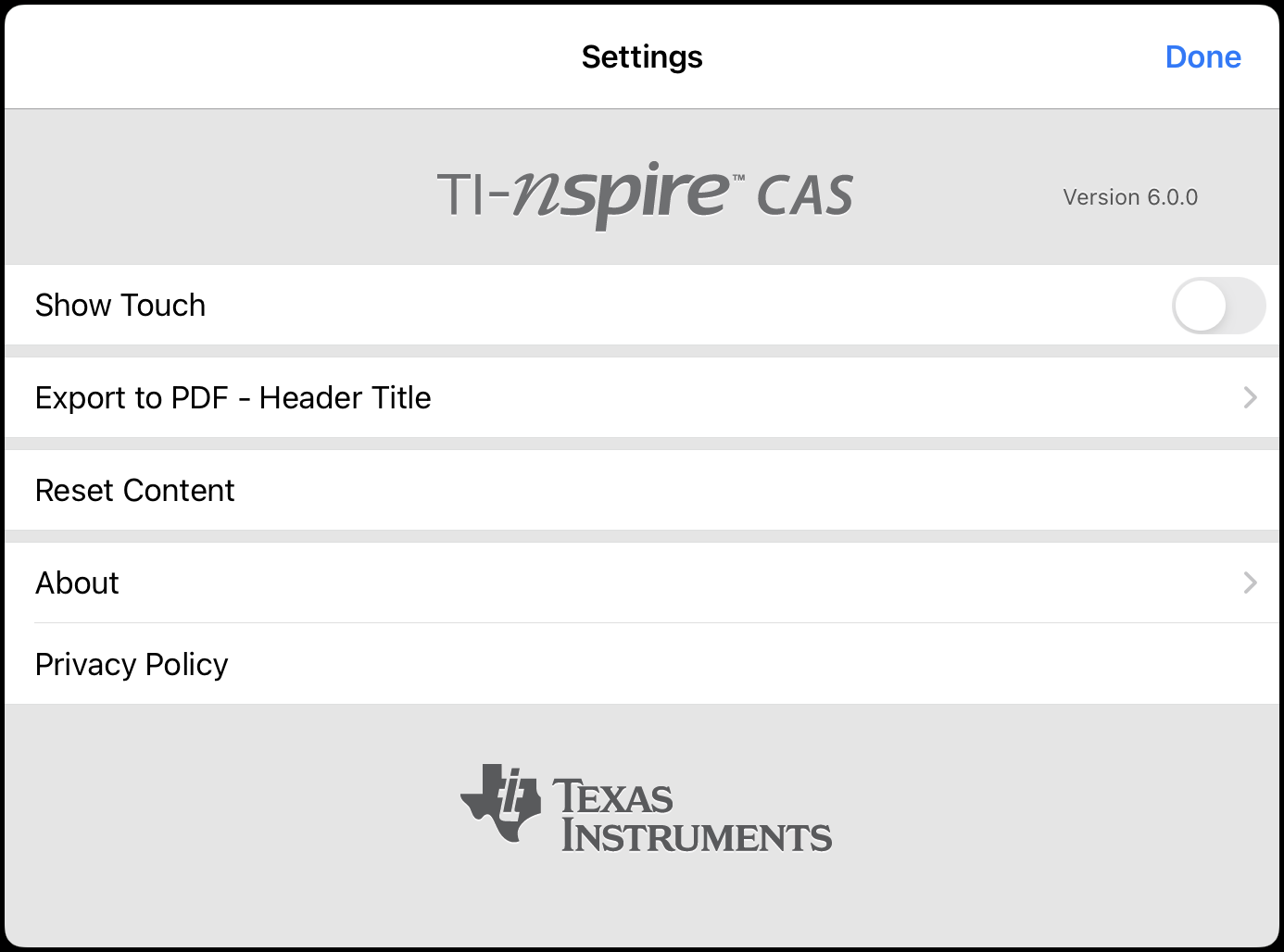Toggle the Show Touch switch
This screenshot has width=1284, height=952.
1217,306
